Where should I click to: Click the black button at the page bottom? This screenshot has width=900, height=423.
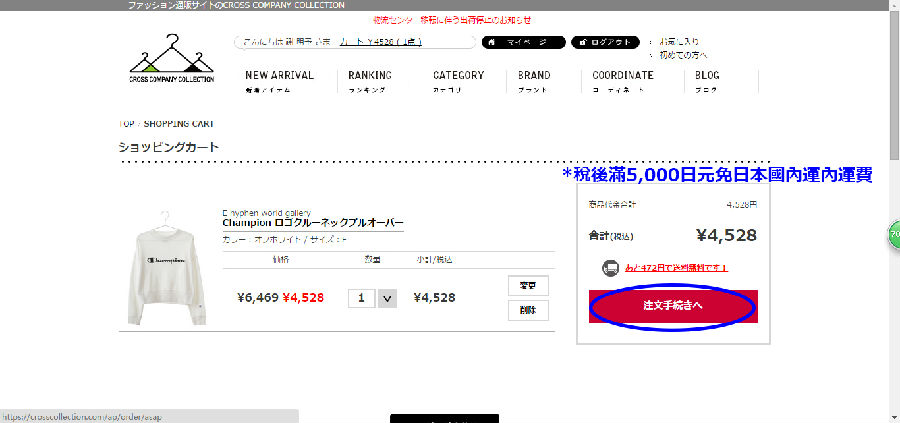tap(444, 418)
